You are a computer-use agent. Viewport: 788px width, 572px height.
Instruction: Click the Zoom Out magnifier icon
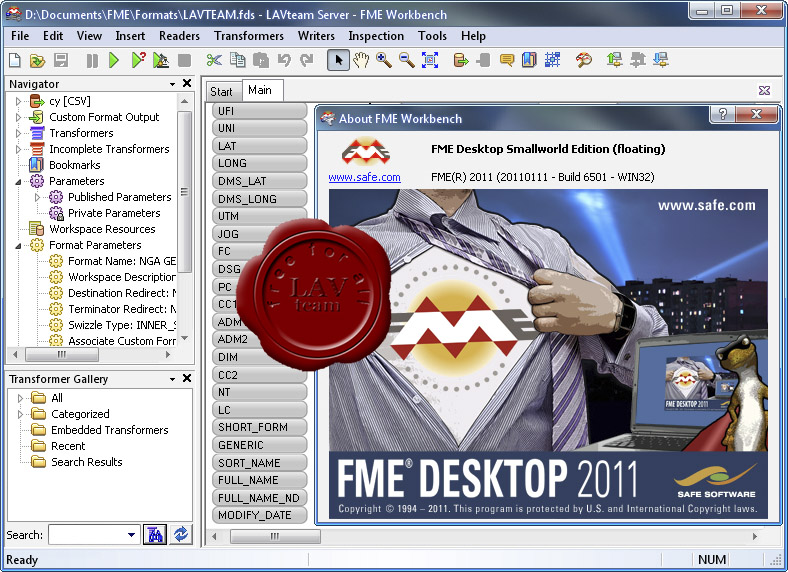407,60
